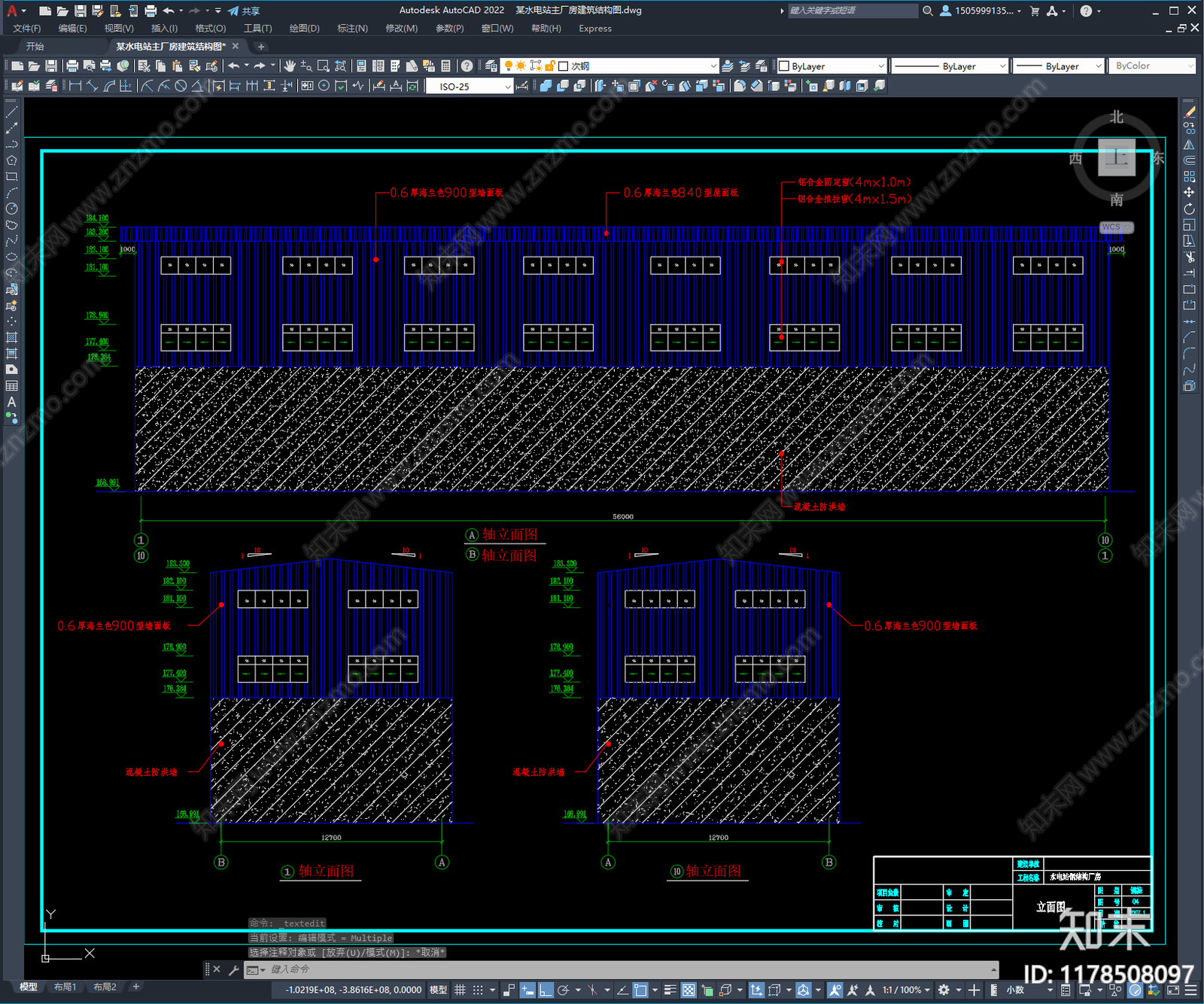The width and height of the screenshot is (1204, 1004).
Task: Toggle Polar tracking in the status bar
Action: [563, 990]
